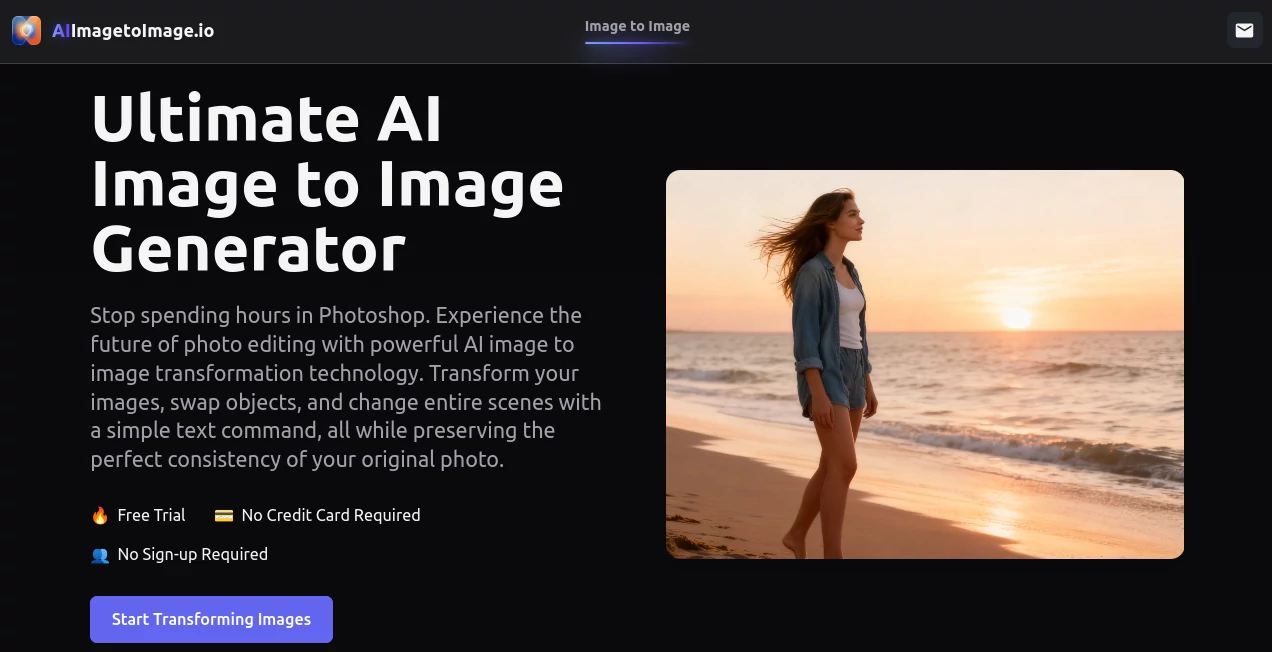Click the highlighted nav item in the header

tap(637, 26)
